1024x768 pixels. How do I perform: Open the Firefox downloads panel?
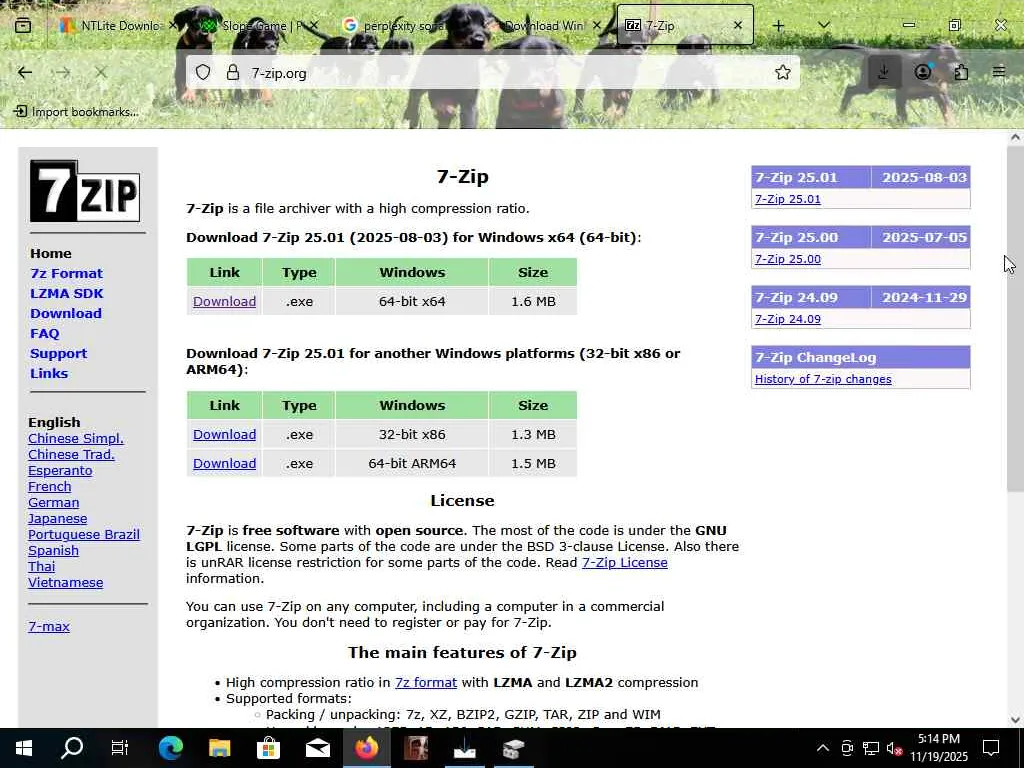pos(884,72)
